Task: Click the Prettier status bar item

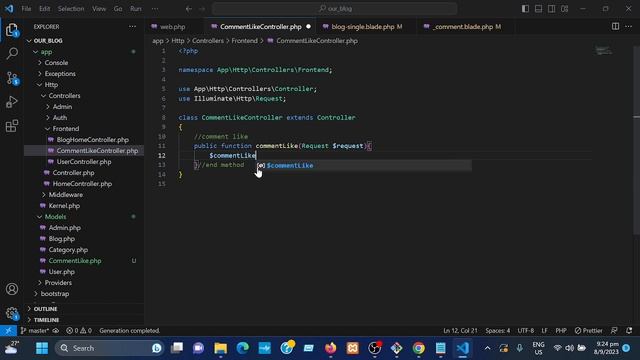Action: click(x=589, y=331)
